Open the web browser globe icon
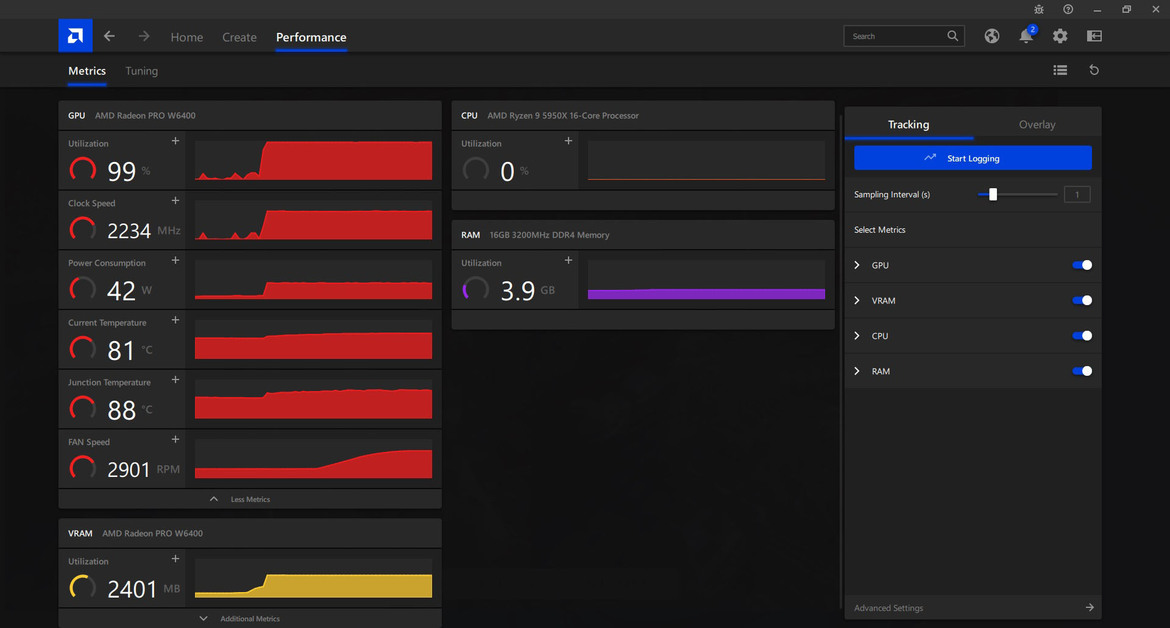The image size is (1170, 628). (992, 36)
